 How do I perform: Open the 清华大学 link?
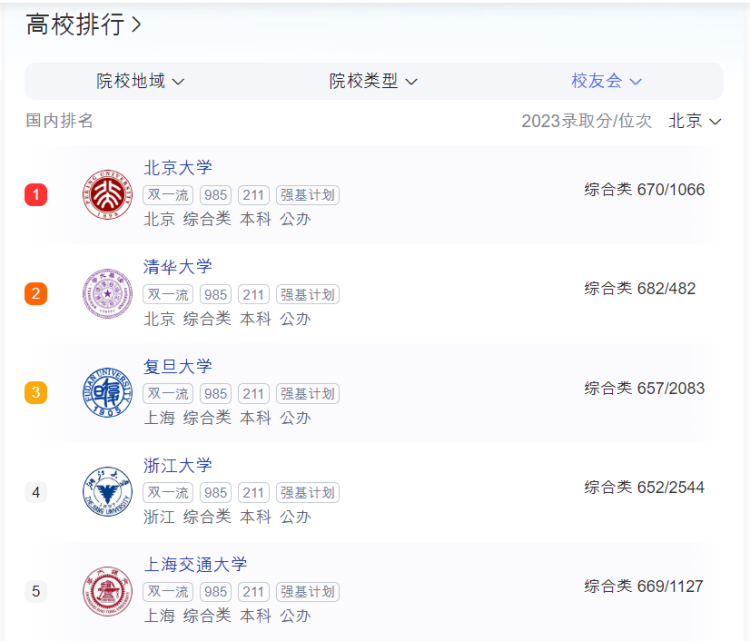click(177, 267)
